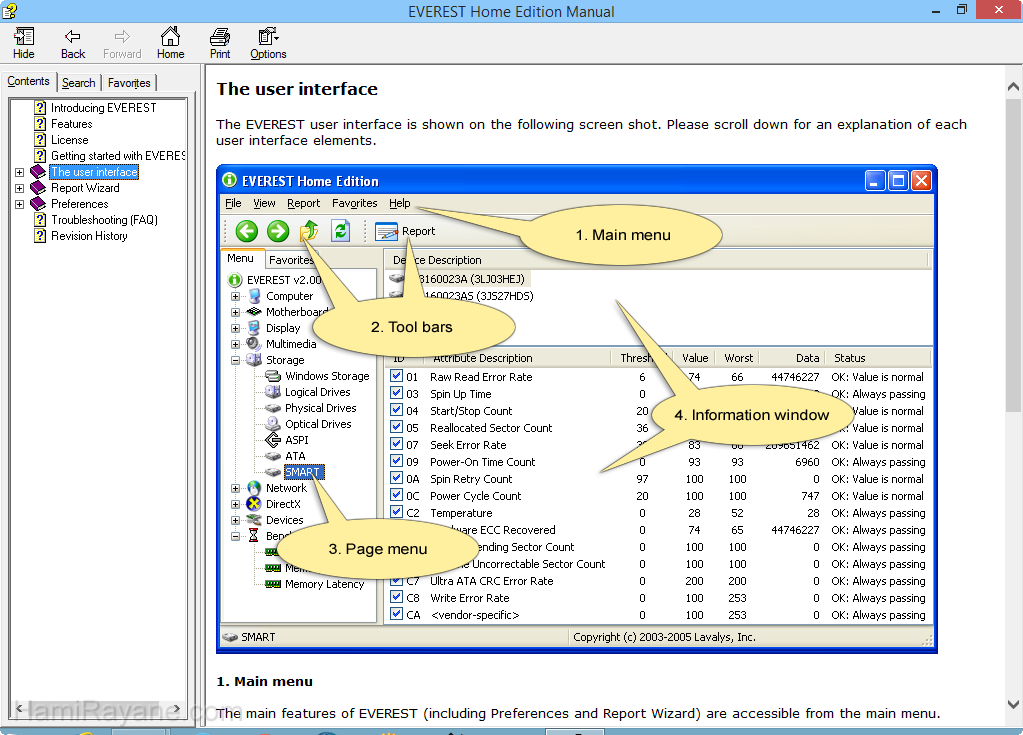Viewport: 1023px width, 735px height.
Task: Expand the Multimedia node in EVEREST tree
Action: coord(236,344)
